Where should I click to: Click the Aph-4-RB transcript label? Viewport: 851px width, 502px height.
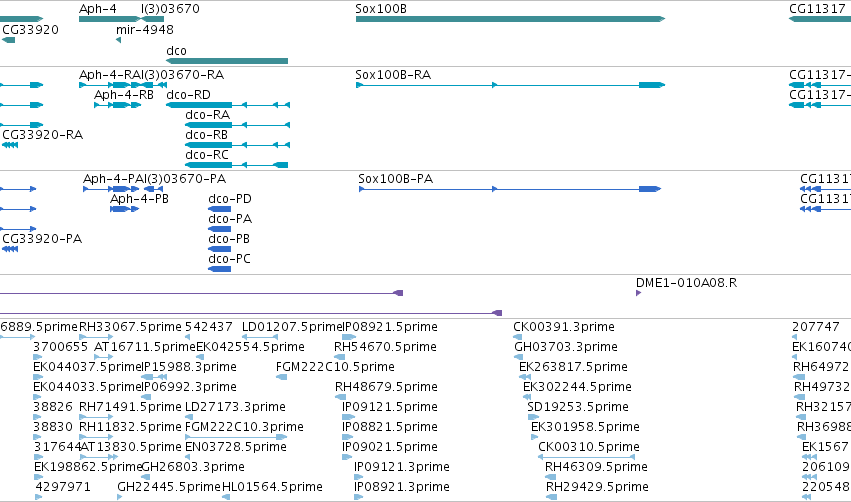[124, 94]
